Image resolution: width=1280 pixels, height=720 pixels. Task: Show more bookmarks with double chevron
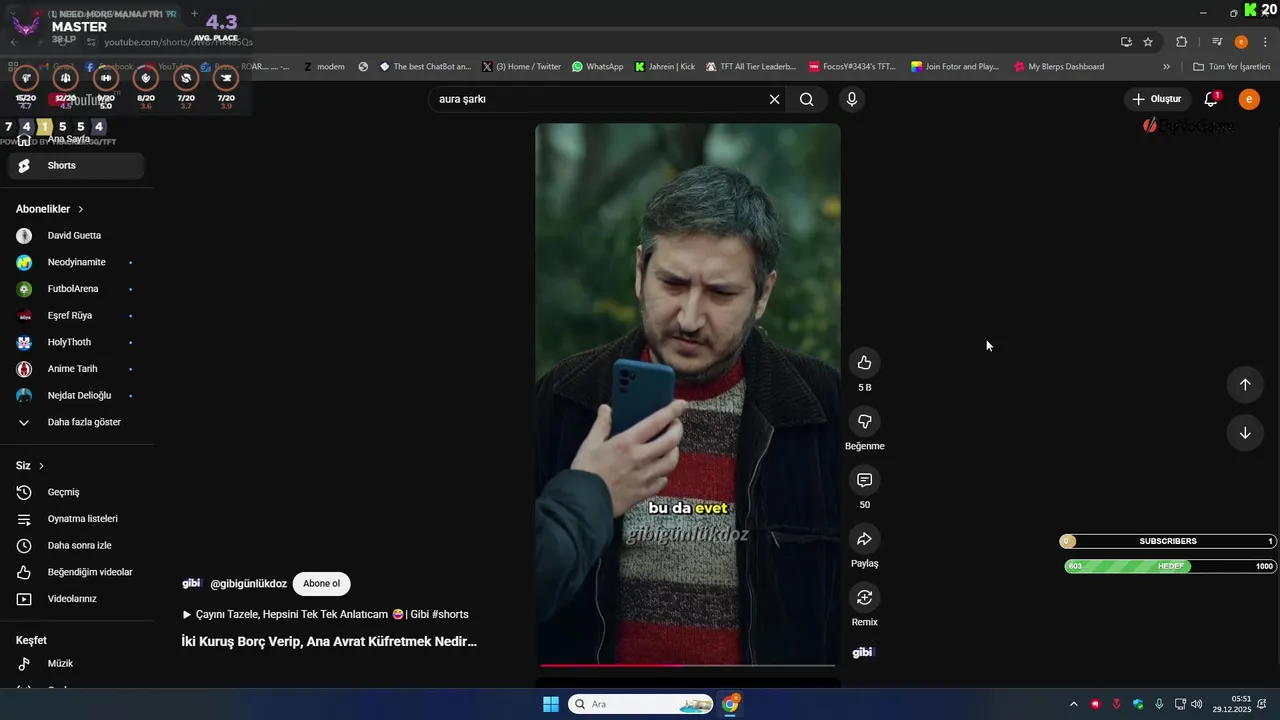[x=1166, y=67]
